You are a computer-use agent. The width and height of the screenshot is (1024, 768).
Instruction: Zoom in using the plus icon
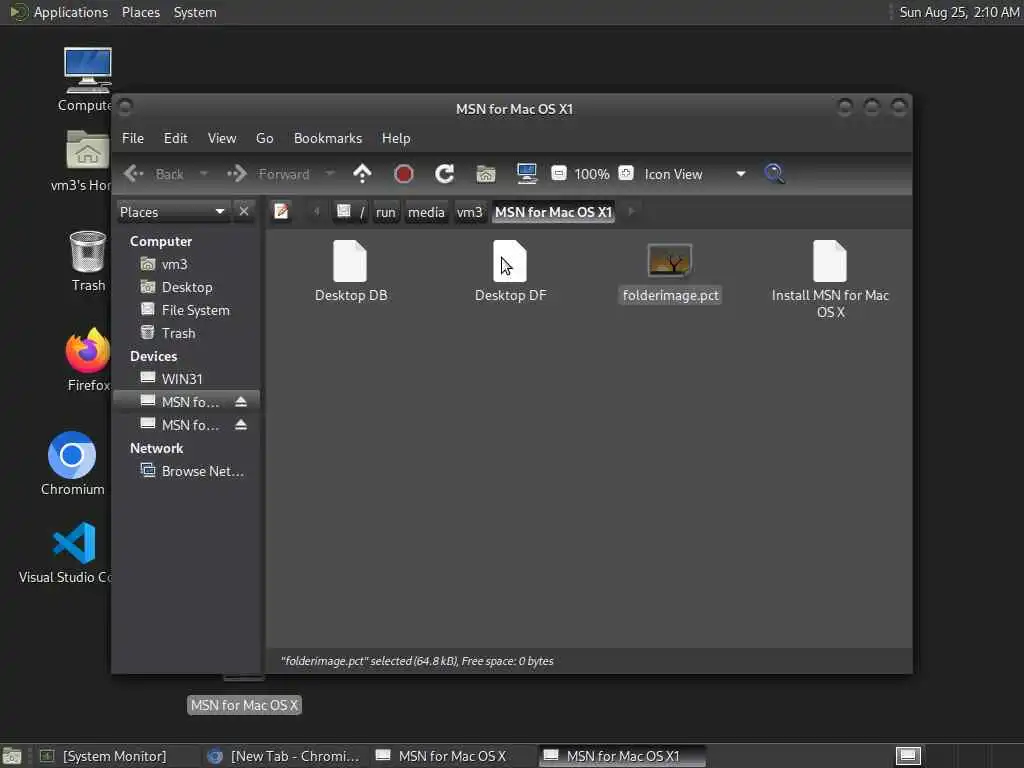coord(626,173)
